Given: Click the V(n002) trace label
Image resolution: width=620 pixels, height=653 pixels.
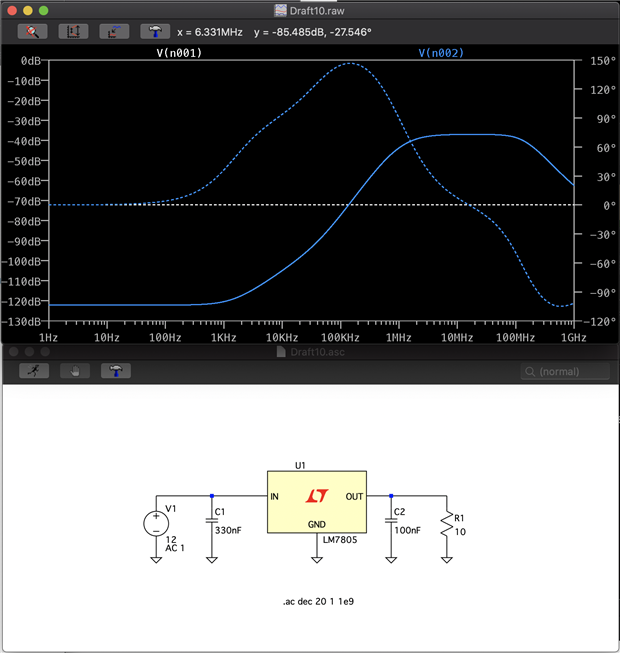Looking at the screenshot, I should point(441,53).
